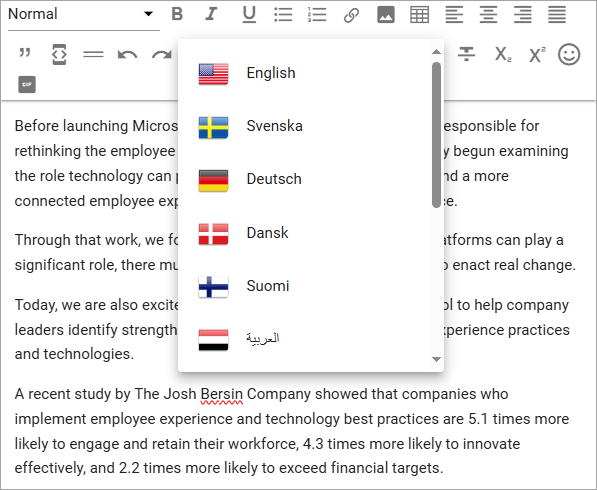The height and width of the screenshot is (490, 597).
Task: Apply superscript formatting
Action: click(x=537, y=54)
